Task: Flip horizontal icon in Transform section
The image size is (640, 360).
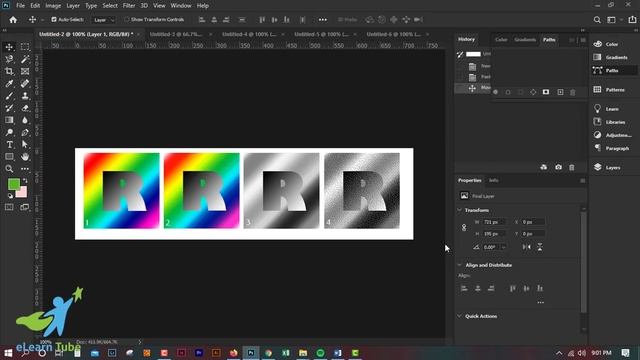Action: [x=527, y=247]
